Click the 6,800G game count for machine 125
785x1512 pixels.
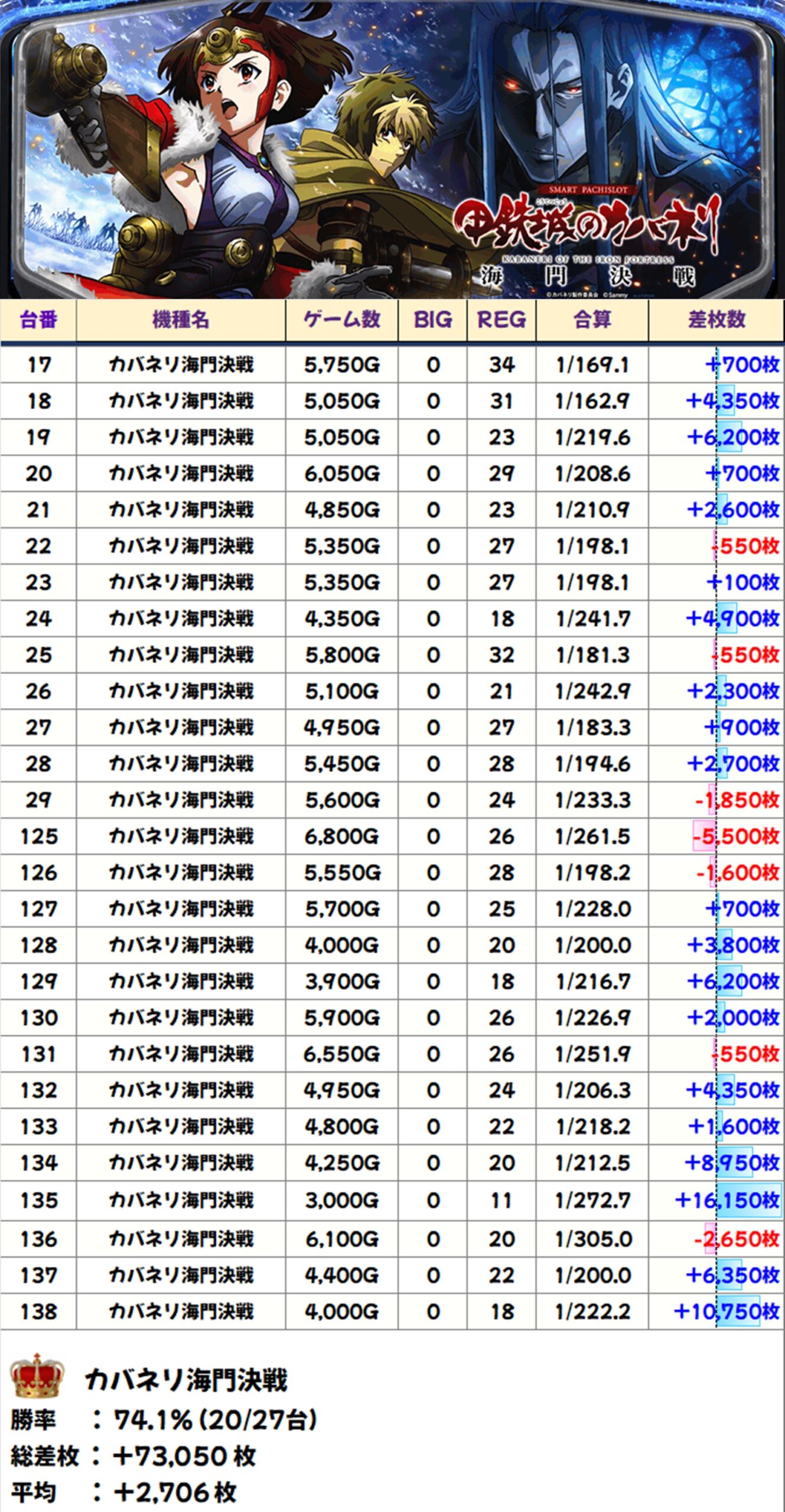coord(341,836)
